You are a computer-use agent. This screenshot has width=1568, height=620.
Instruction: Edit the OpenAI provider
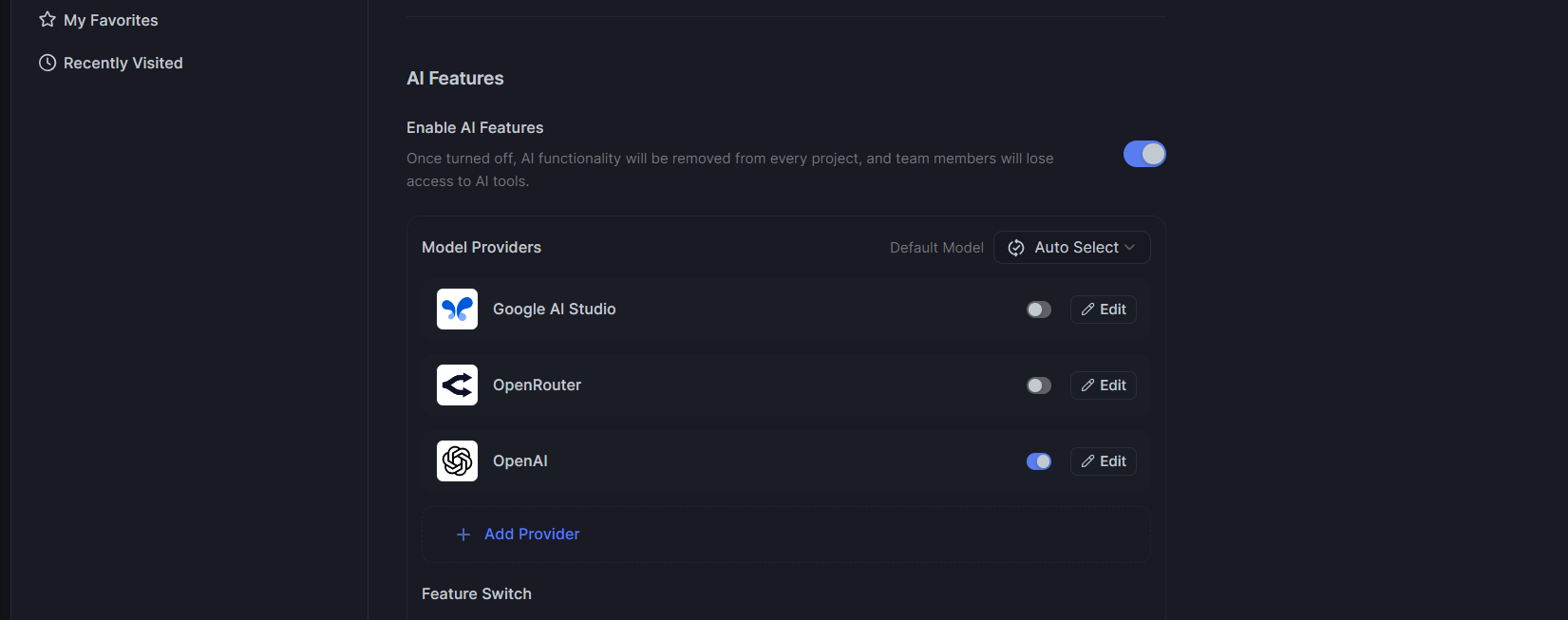point(1104,461)
